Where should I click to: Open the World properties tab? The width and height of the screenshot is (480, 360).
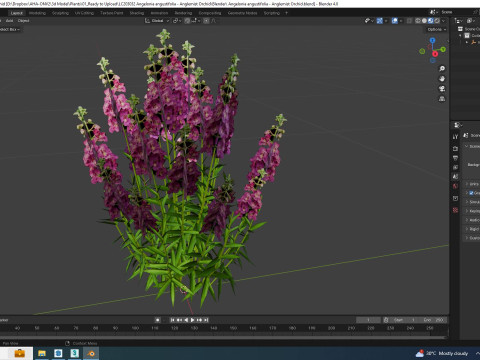[455, 186]
